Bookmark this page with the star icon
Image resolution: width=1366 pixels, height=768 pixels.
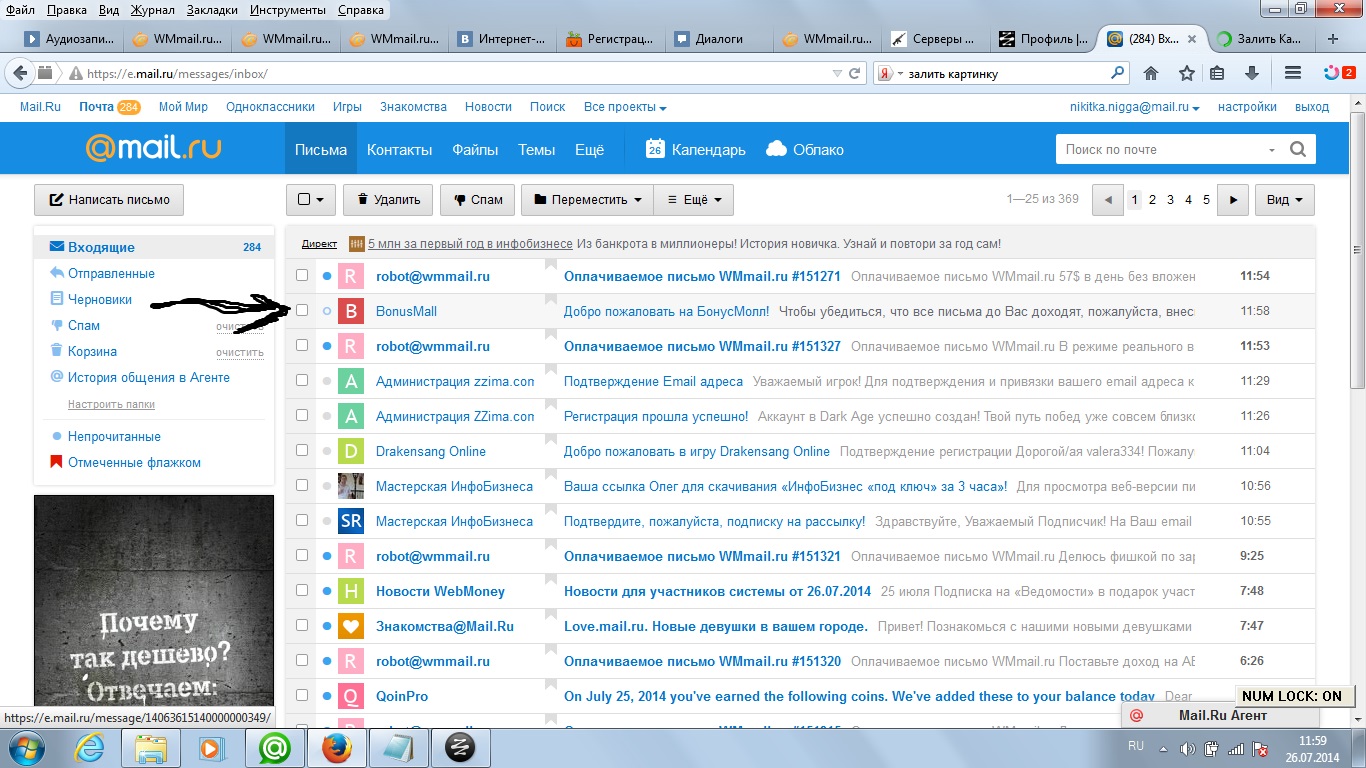point(1186,73)
